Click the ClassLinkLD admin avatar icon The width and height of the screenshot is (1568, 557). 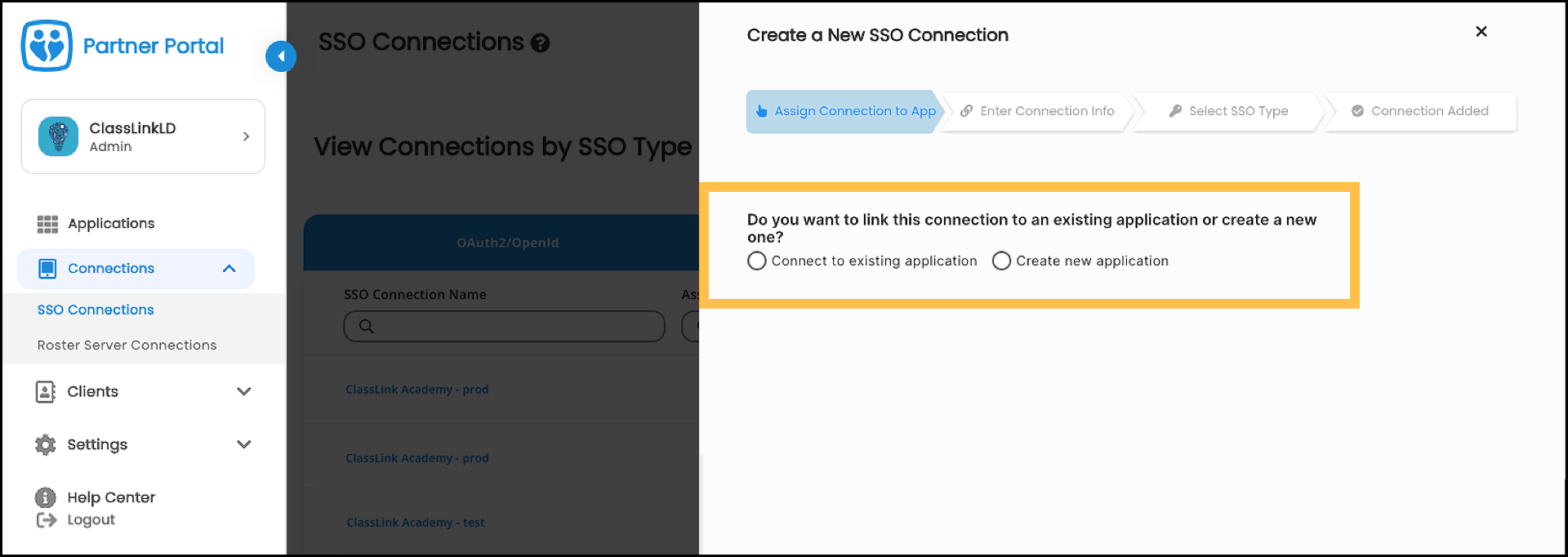coord(57,136)
